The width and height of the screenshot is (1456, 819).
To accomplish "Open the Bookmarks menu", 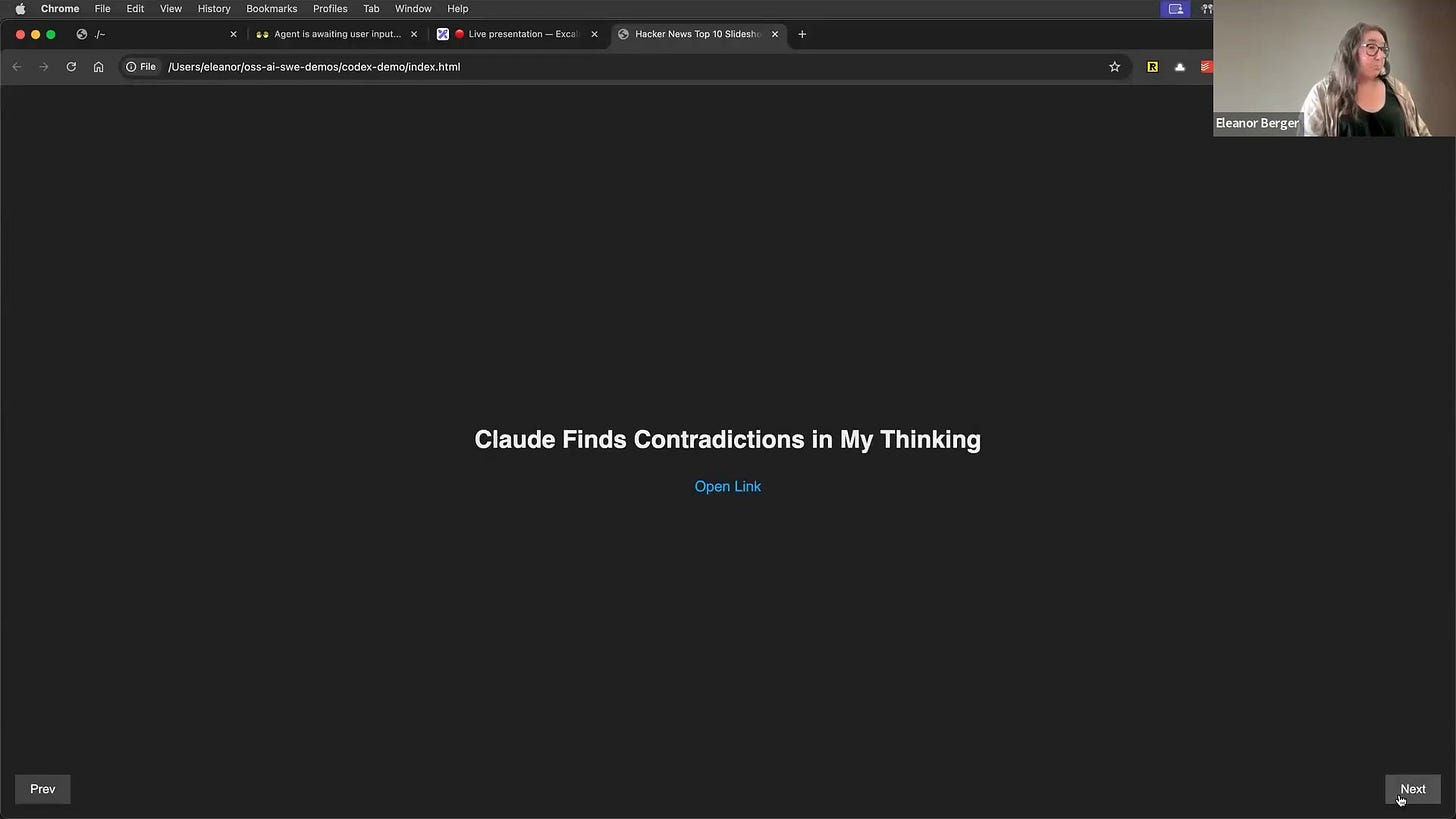I will 271,8.
